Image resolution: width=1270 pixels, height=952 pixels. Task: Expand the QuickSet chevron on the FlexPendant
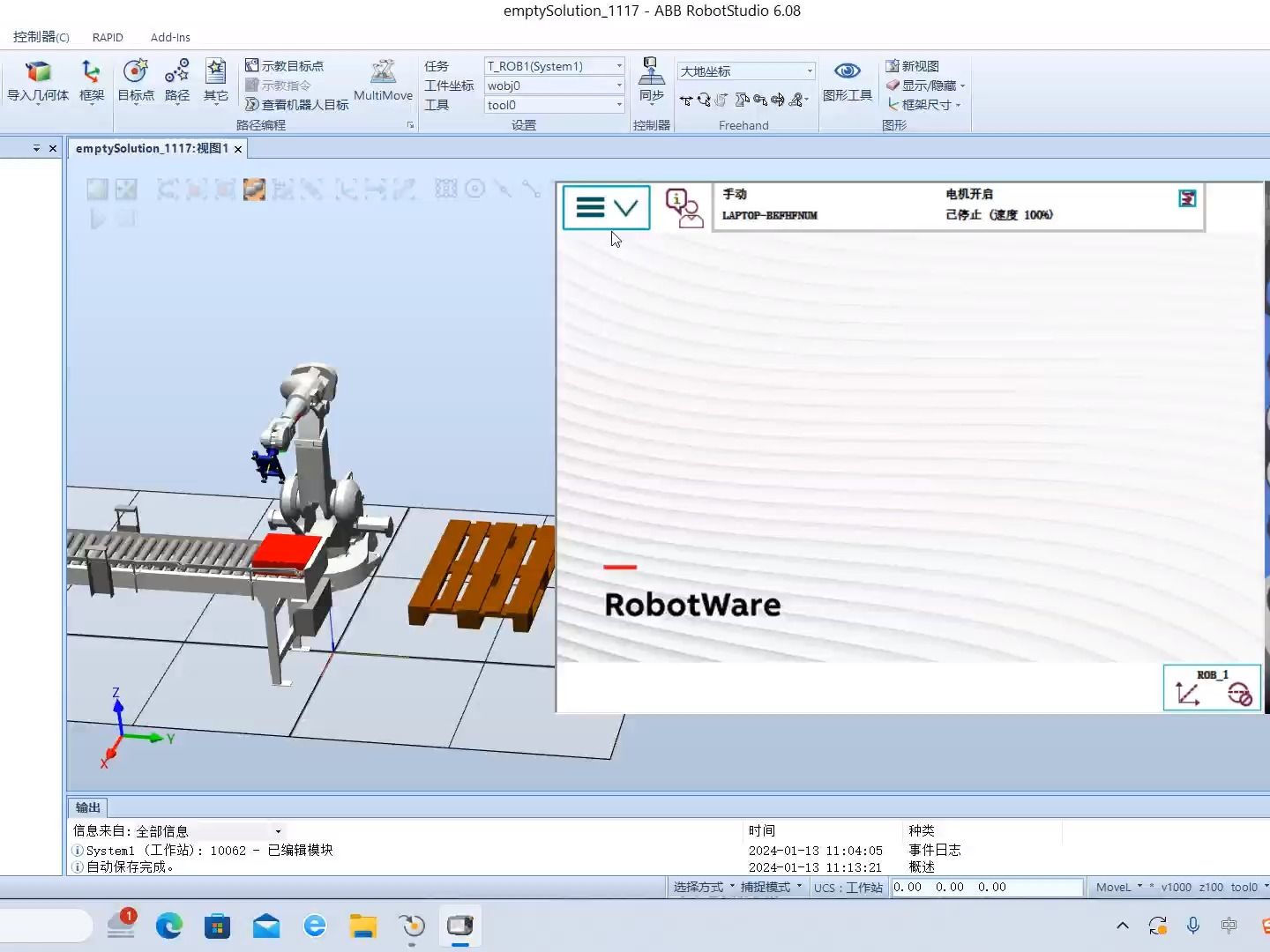click(627, 206)
